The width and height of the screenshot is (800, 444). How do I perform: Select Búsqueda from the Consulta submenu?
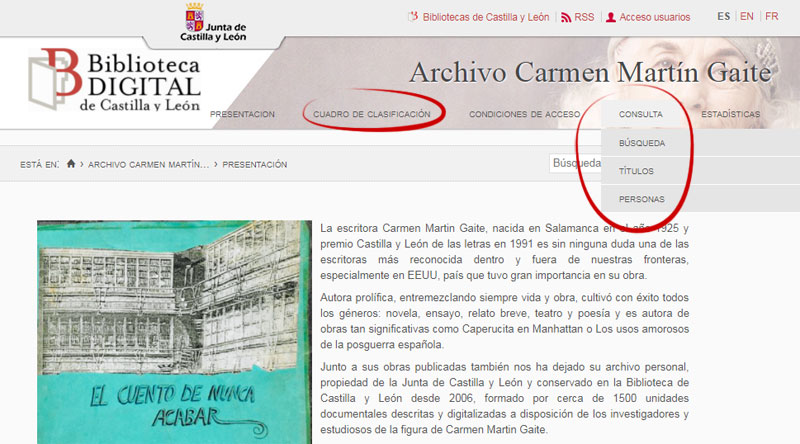642,143
